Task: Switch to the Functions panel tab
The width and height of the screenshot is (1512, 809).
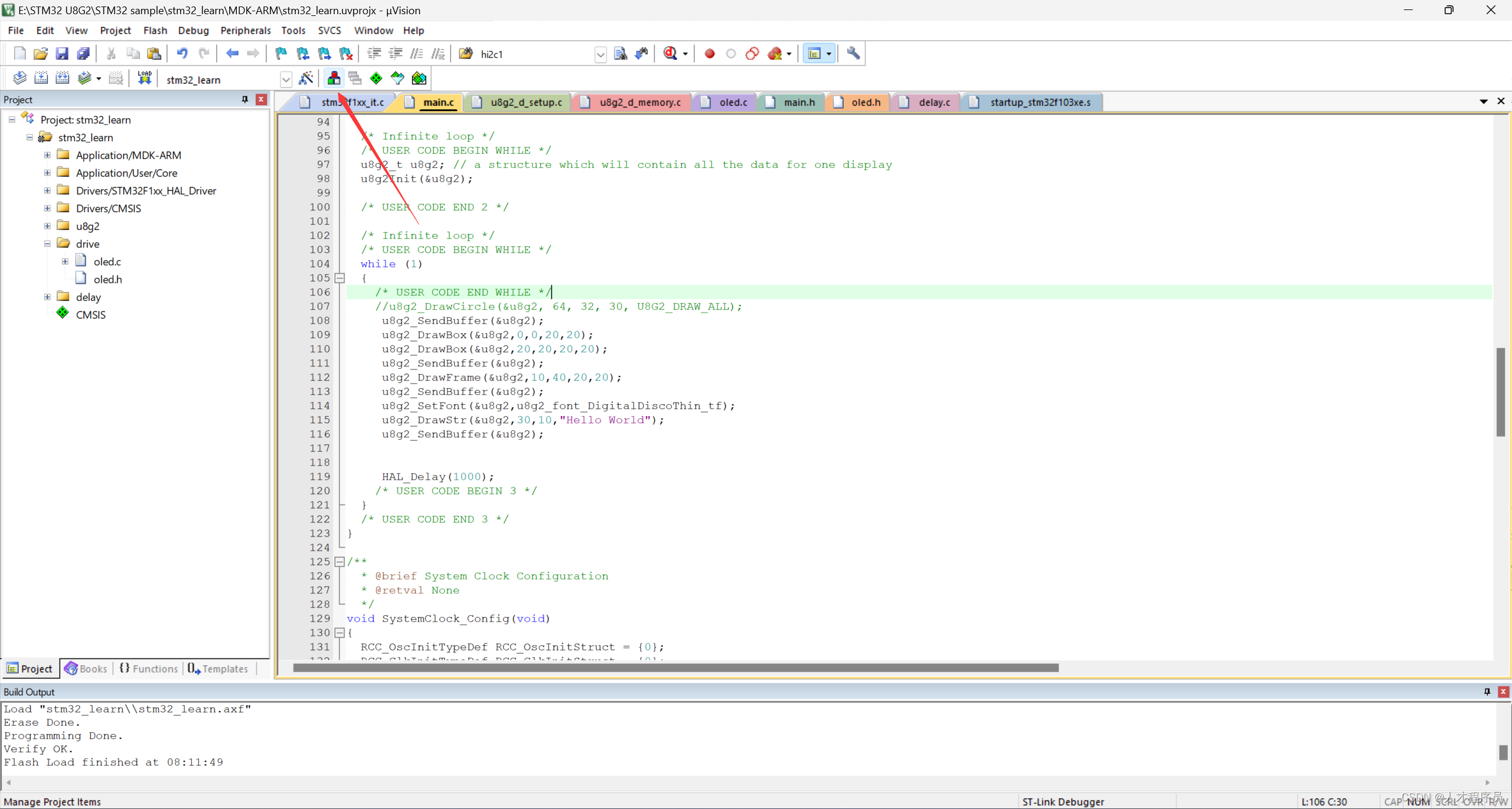Action: 149,668
